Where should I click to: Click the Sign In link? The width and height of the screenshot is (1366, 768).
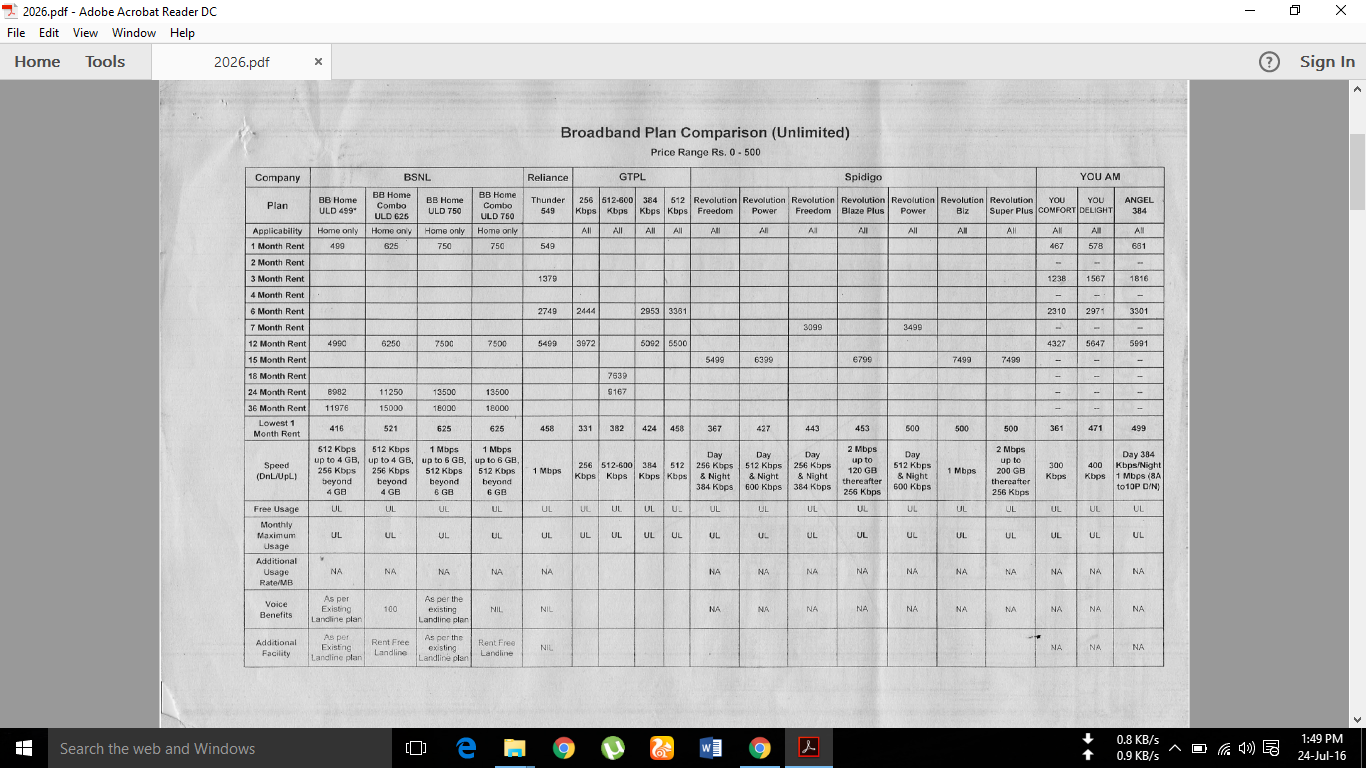point(1327,62)
